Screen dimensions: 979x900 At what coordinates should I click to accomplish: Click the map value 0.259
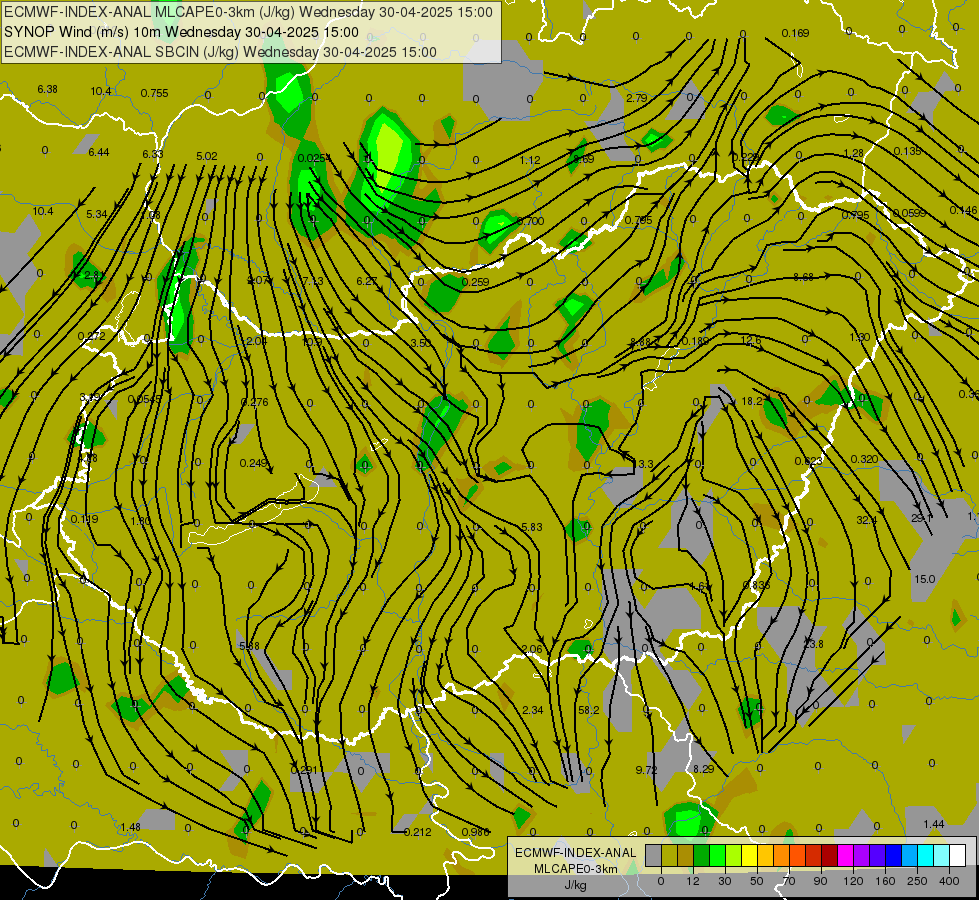(x=475, y=282)
